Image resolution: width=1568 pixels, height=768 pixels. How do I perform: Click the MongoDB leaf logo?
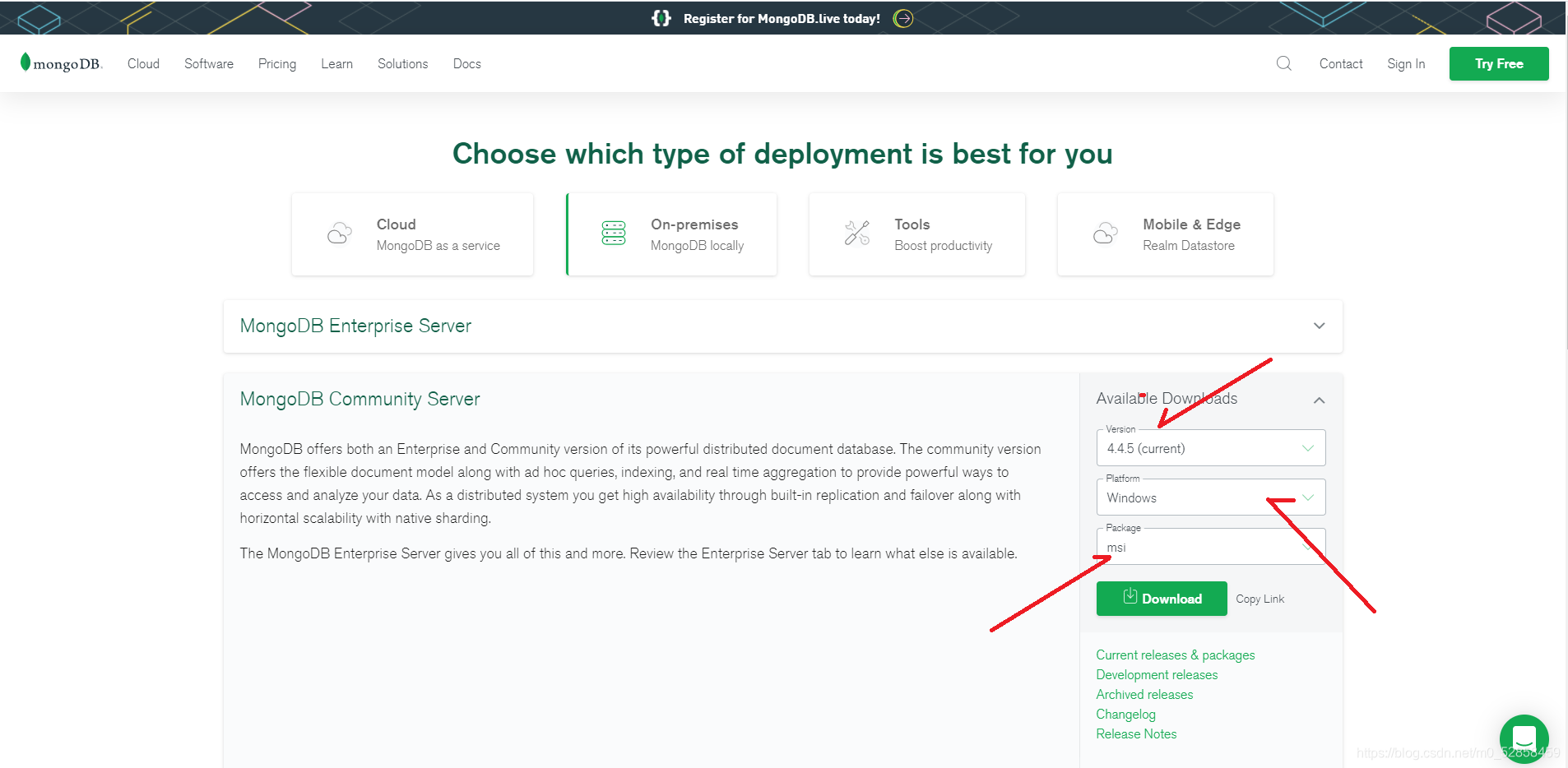pyautogui.click(x=61, y=63)
